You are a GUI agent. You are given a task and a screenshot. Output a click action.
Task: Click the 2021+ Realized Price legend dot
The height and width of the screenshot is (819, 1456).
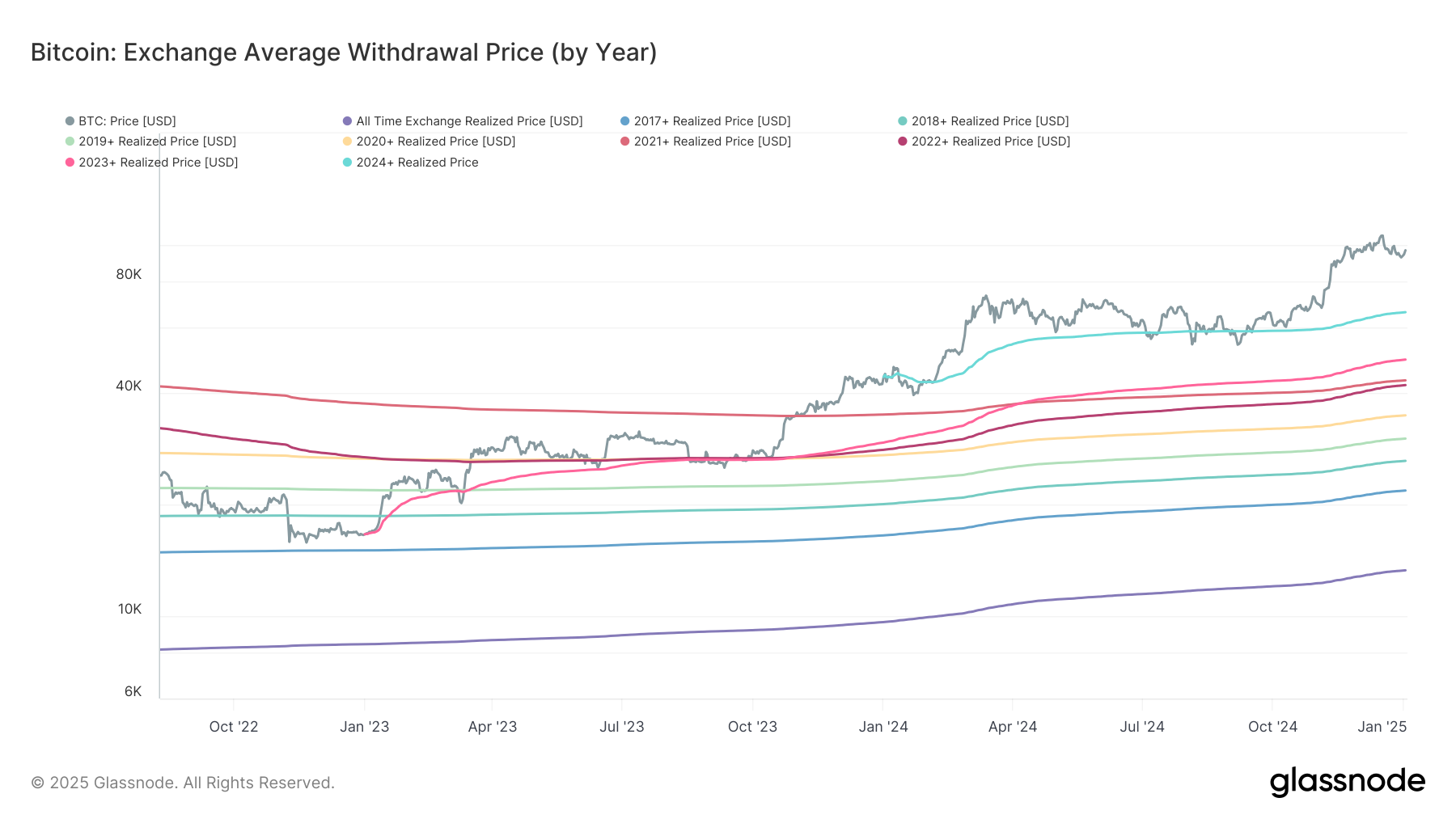[625, 141]
